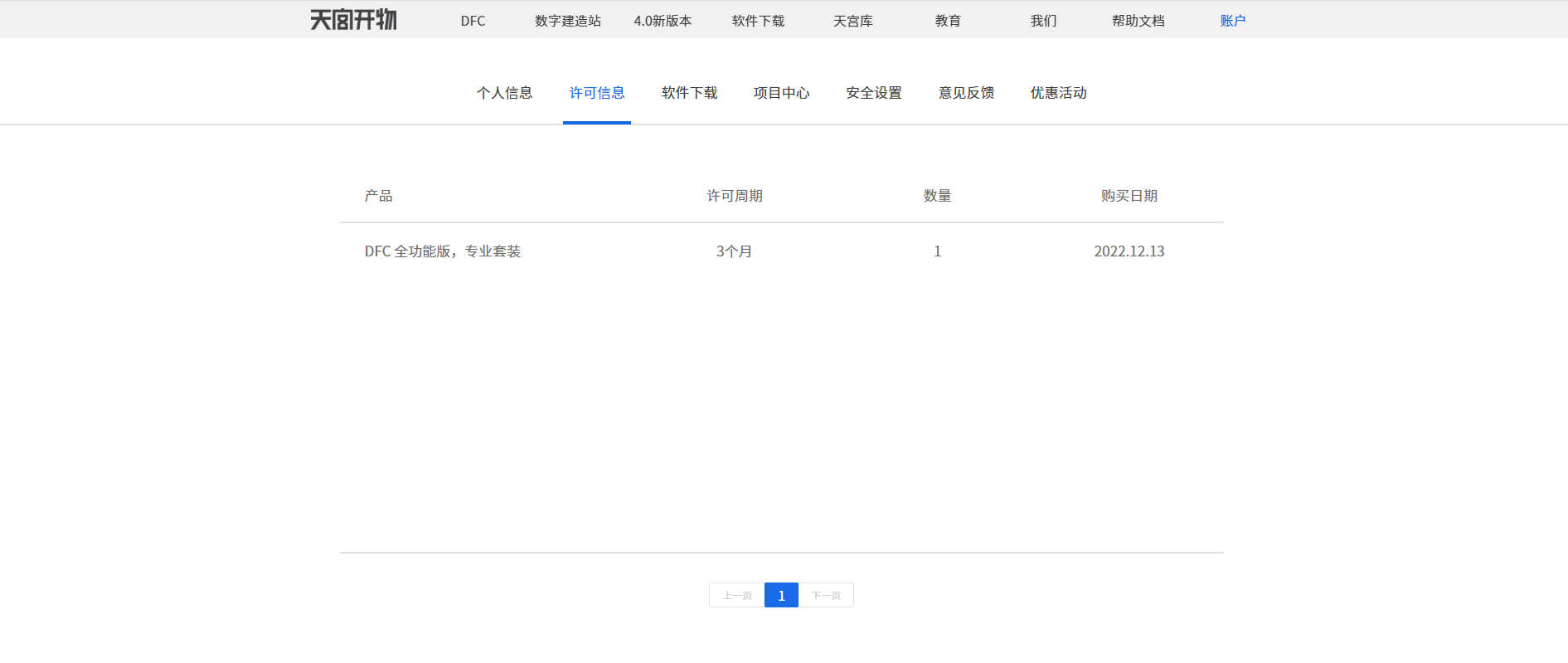Switch to the 优惠活动 tab
1568x663 pixels.
[x=1058, y=93]
